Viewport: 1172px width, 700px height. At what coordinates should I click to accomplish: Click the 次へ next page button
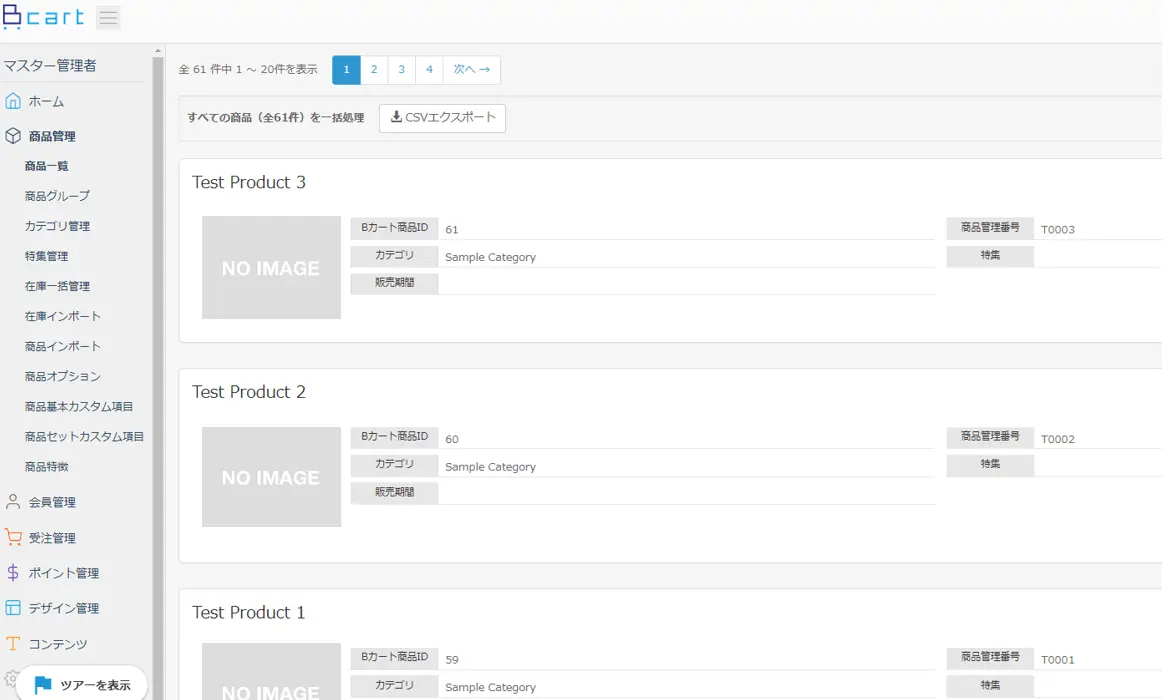(472, 69)
